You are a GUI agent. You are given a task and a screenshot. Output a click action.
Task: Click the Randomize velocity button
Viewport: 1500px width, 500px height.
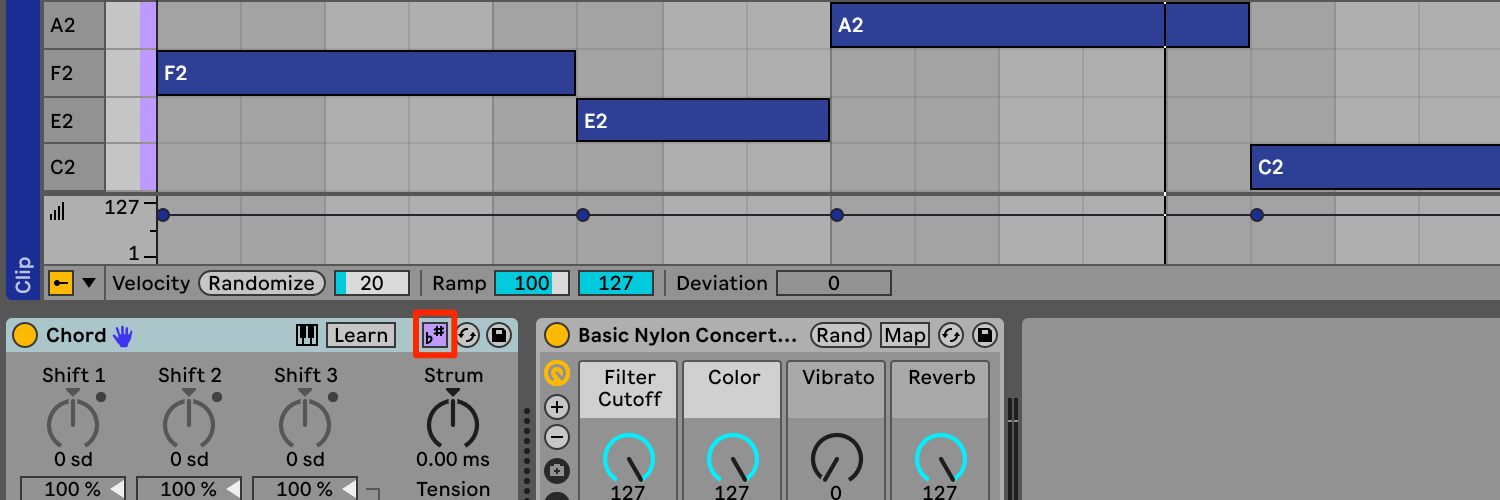[262, 283]
